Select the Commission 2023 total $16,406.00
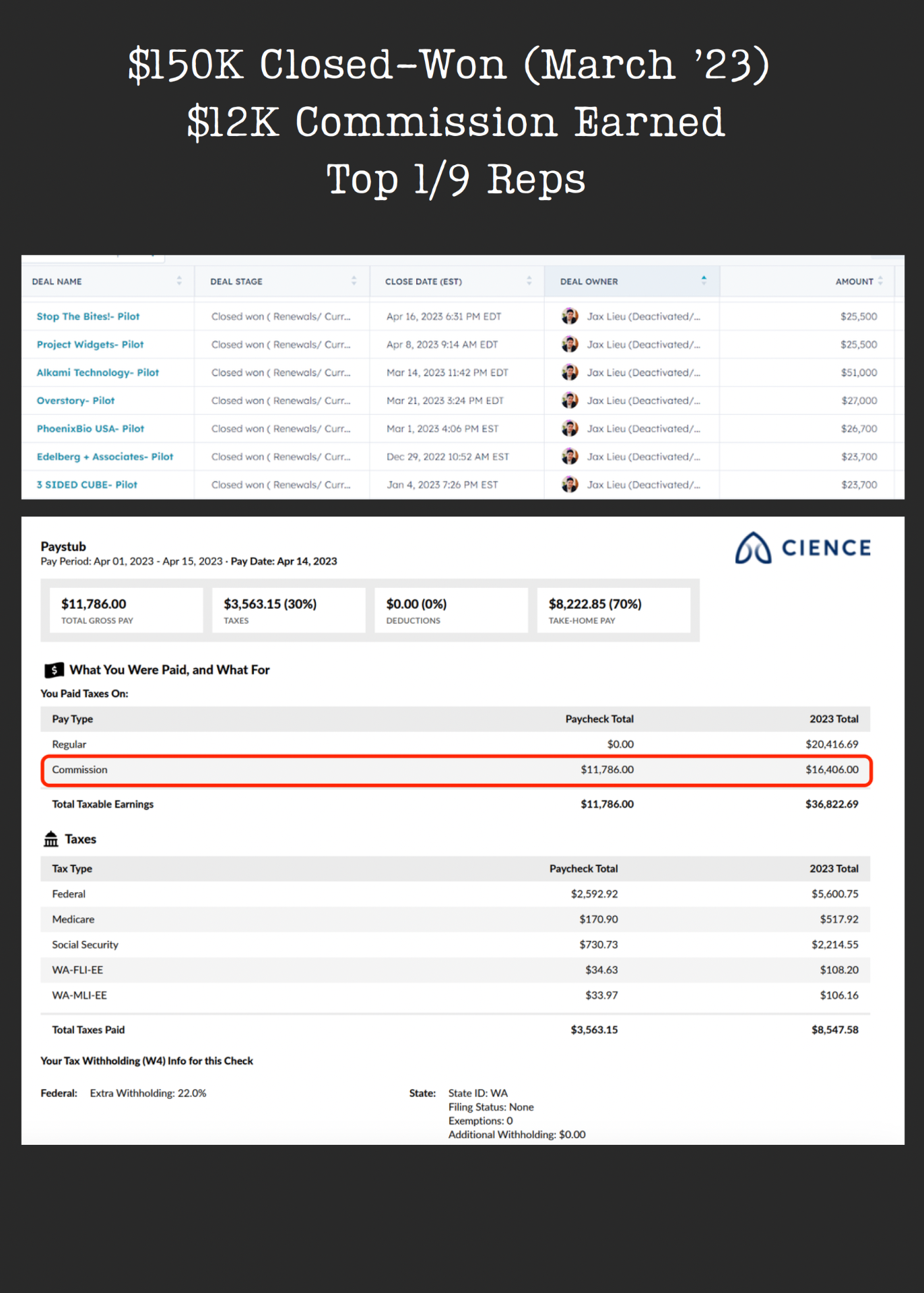 [832, 770]
